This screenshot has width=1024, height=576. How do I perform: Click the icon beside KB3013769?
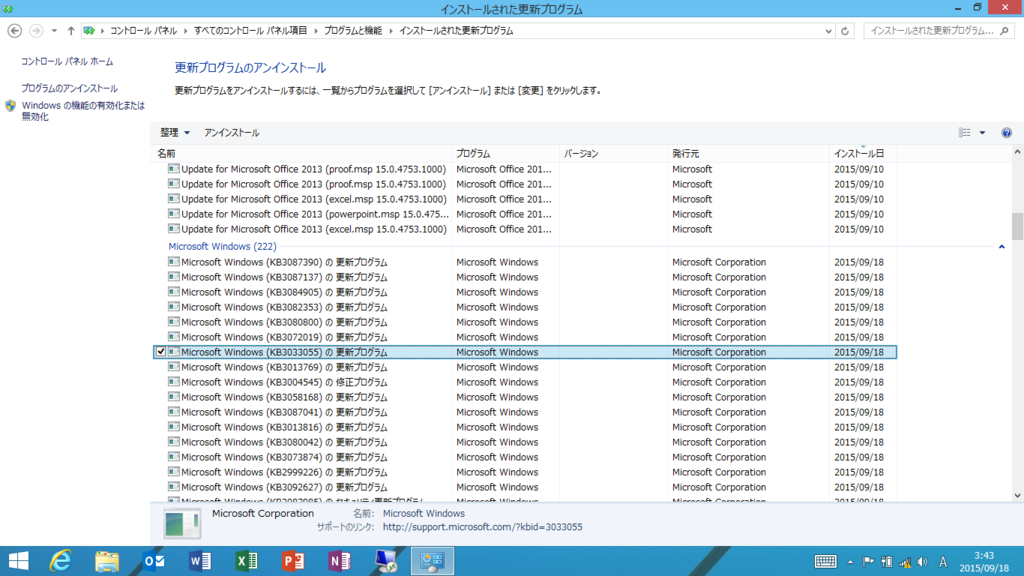pos(174,366)
